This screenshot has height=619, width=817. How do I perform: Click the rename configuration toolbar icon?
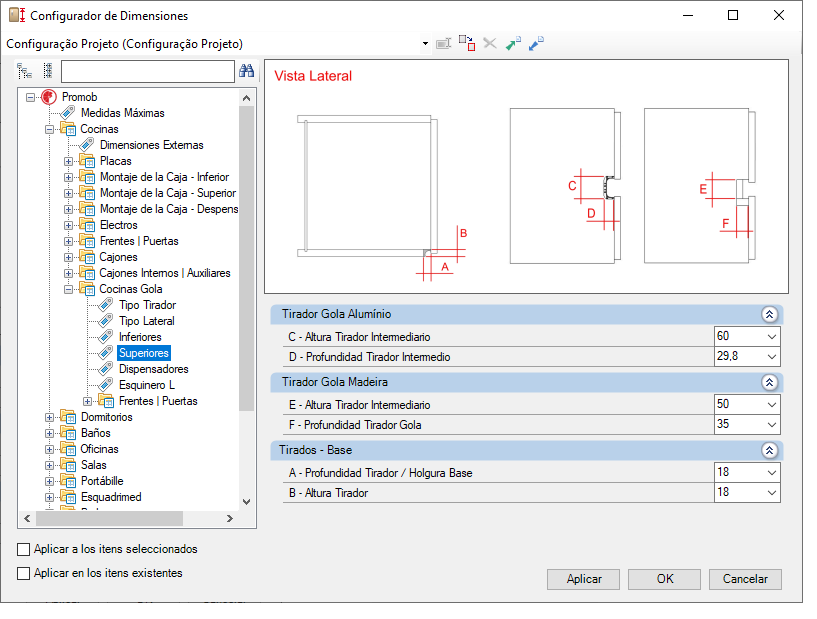tap(443, 44)
